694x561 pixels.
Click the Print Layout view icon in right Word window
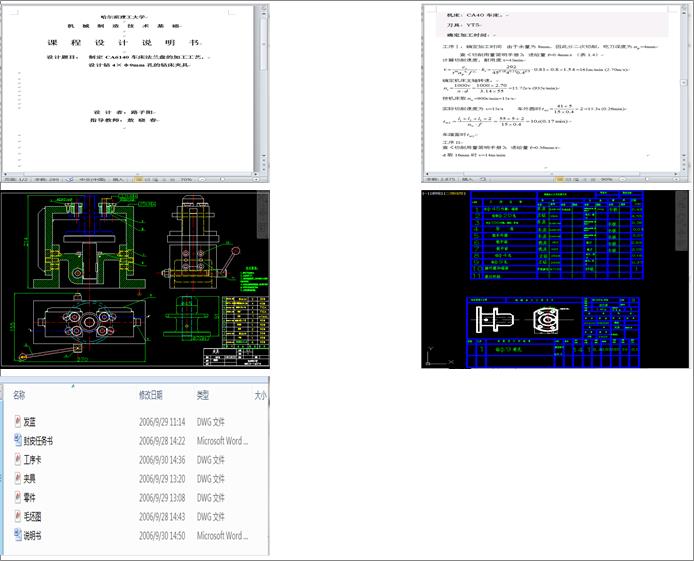click(x=560, y=180)
